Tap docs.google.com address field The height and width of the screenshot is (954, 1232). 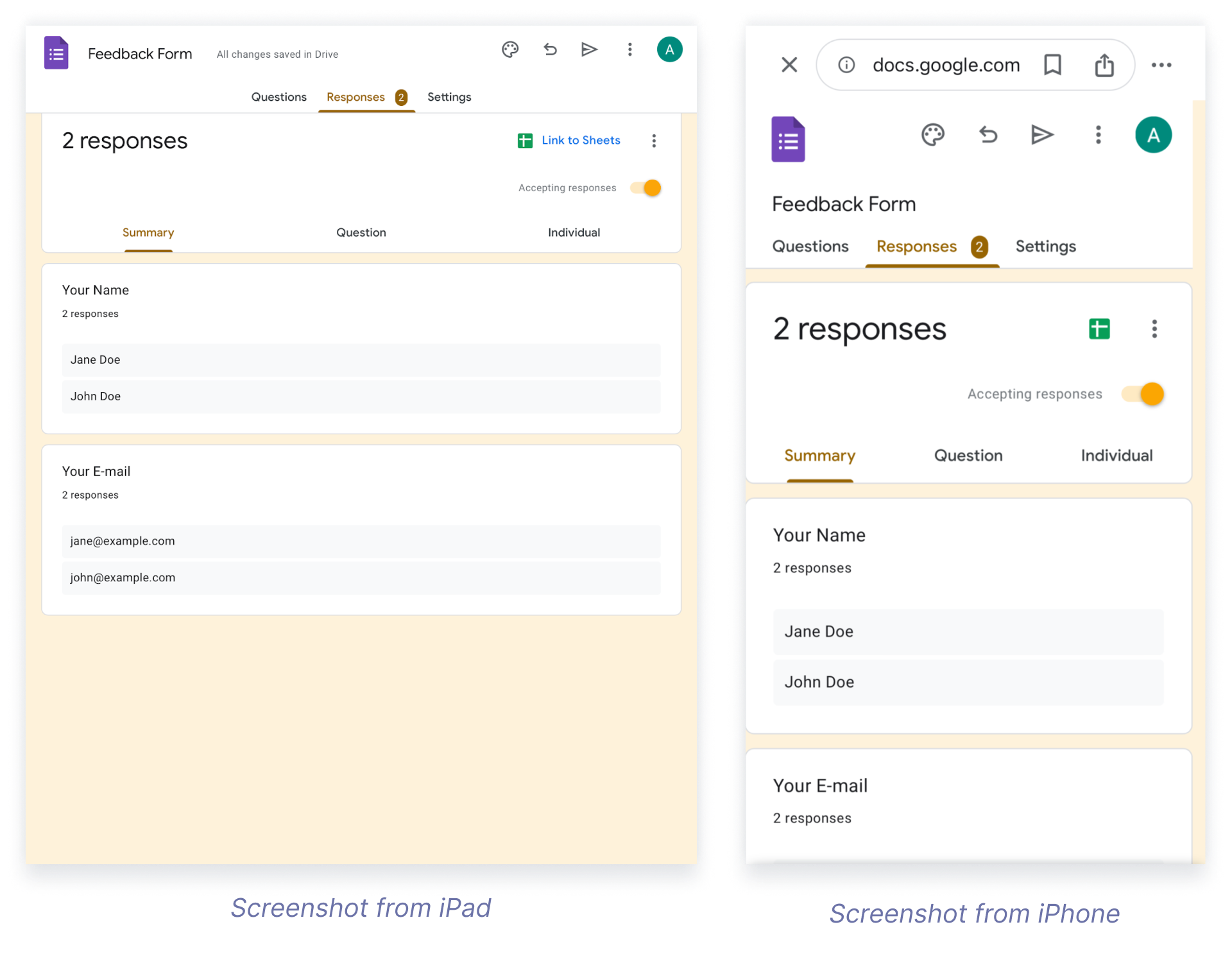click(x=945, y=65)
